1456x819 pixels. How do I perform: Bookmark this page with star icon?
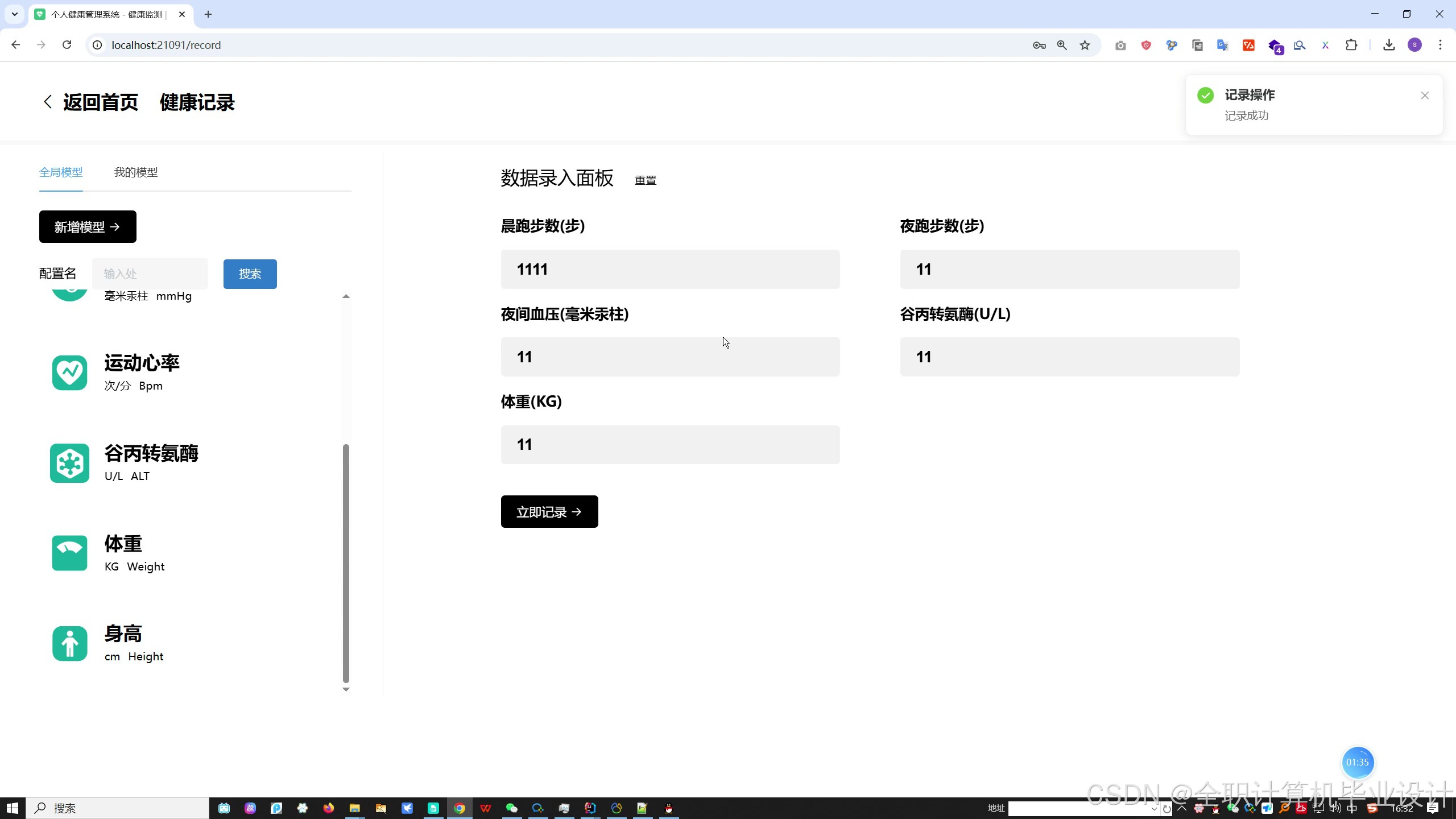pyautogui.click(x=1085, y=45)
